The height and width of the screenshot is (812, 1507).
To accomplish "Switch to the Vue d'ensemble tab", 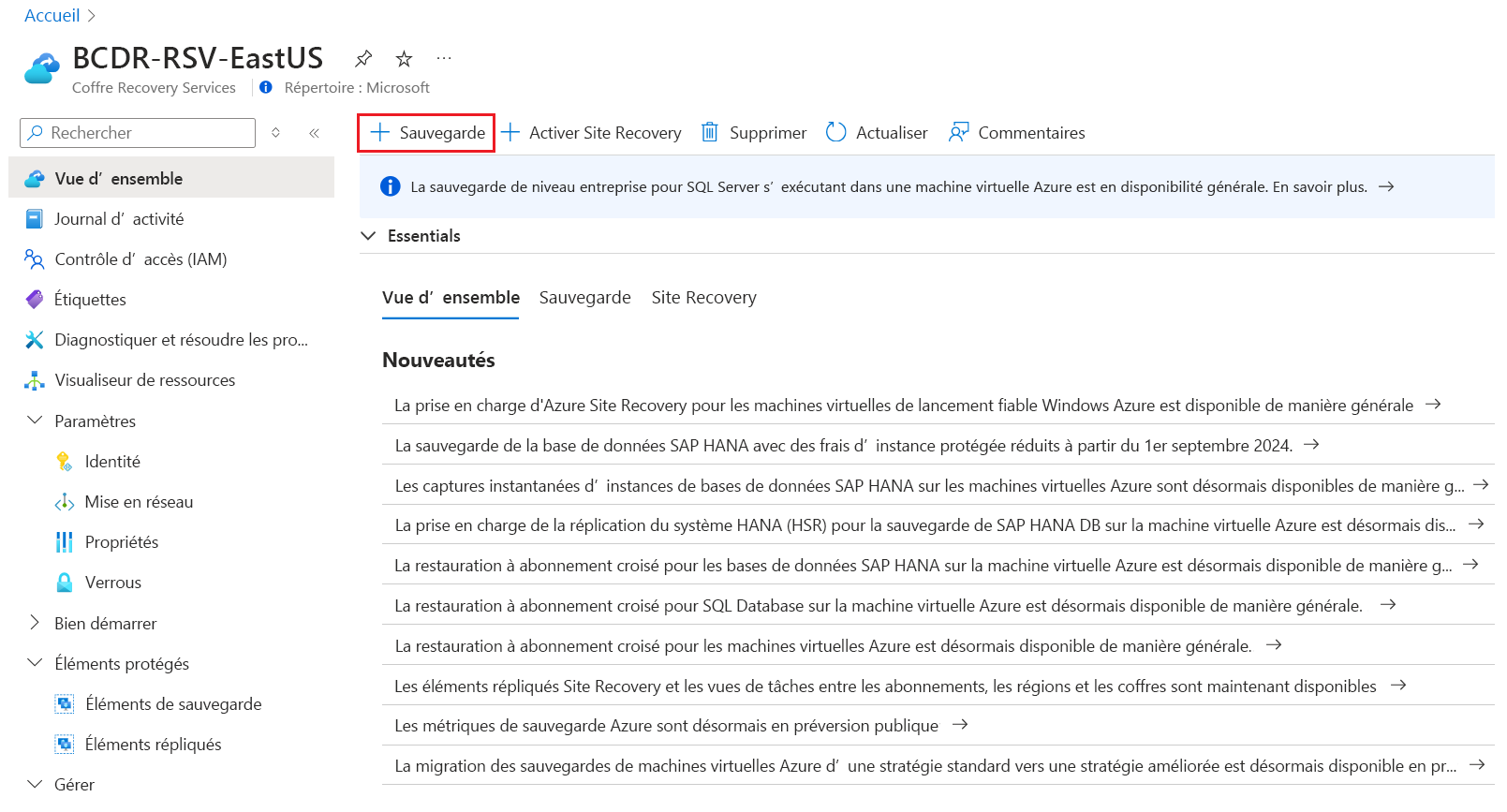I will coord(451,298).
